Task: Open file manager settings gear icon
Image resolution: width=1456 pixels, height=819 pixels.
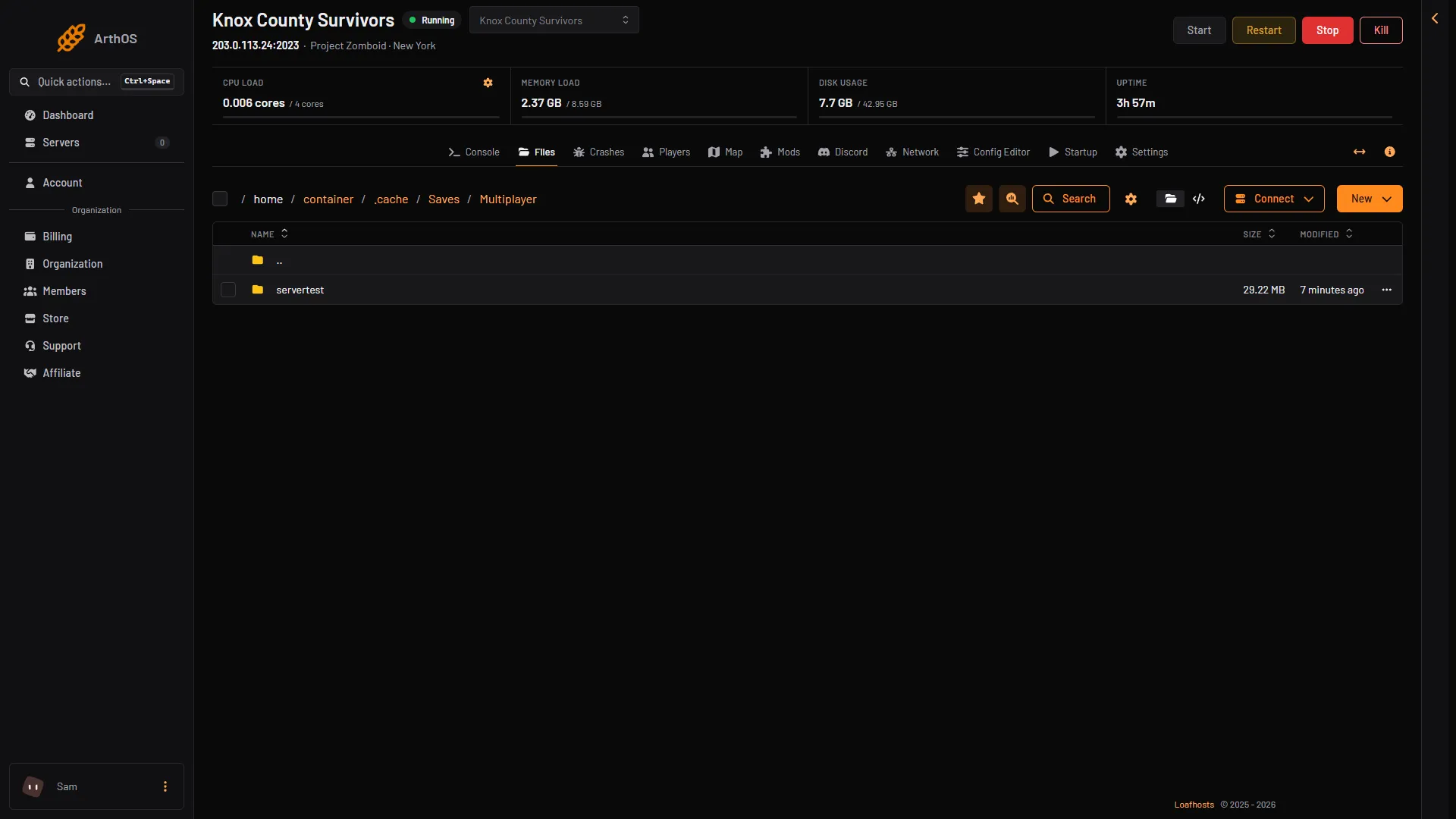Action: 1131,199
